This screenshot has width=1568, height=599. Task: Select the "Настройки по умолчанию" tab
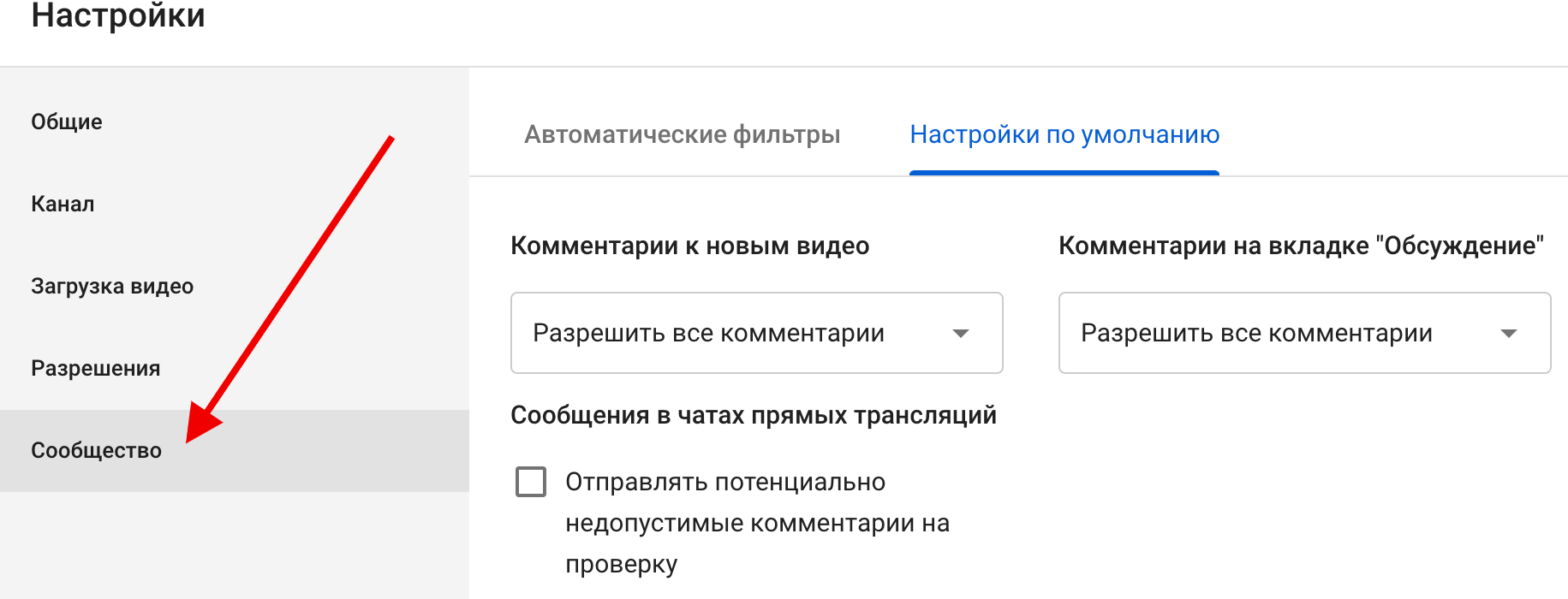coord(1064,134)
